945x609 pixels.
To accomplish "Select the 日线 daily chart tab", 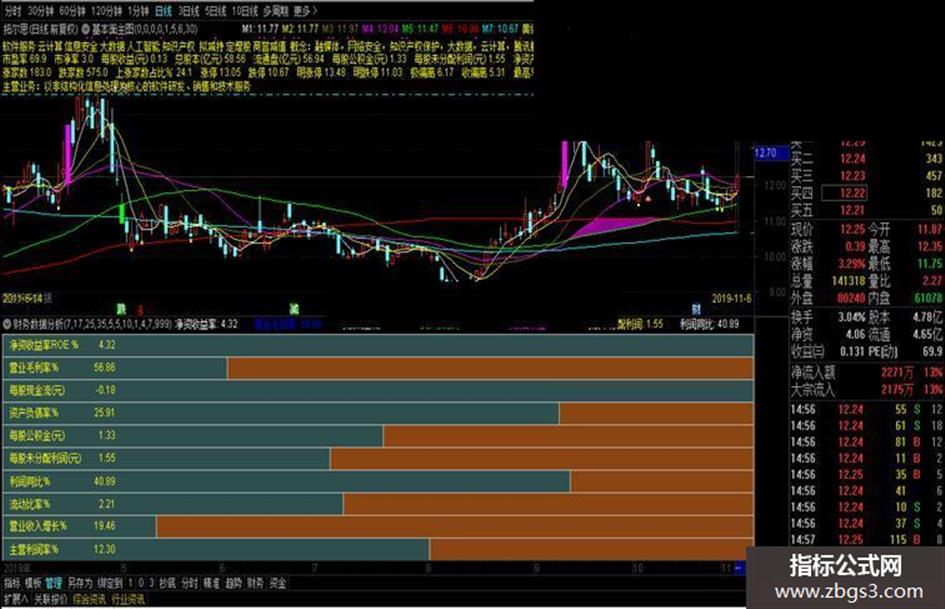I will (x=163, y=11).
